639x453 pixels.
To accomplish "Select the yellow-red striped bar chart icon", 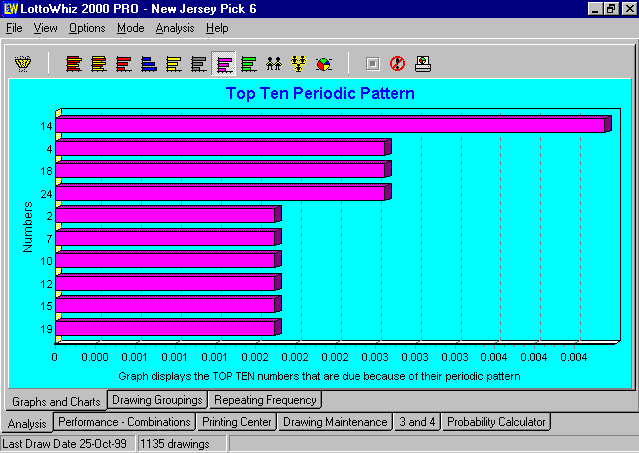I will (x=99, y=64).
